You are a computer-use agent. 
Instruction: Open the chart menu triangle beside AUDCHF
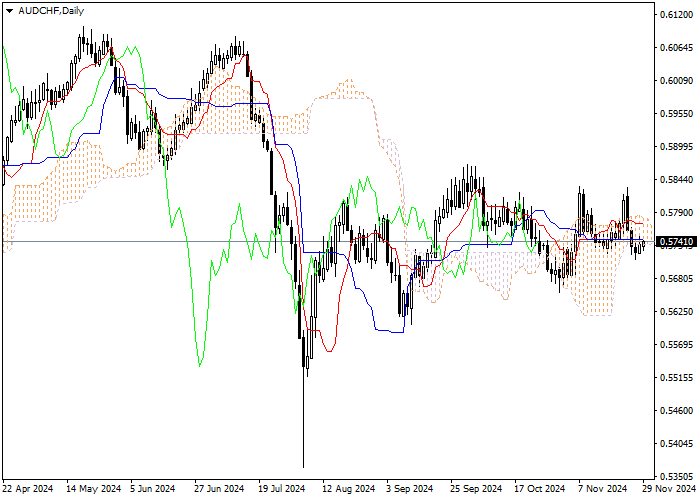pyautogui.click(x=9, y=11)
